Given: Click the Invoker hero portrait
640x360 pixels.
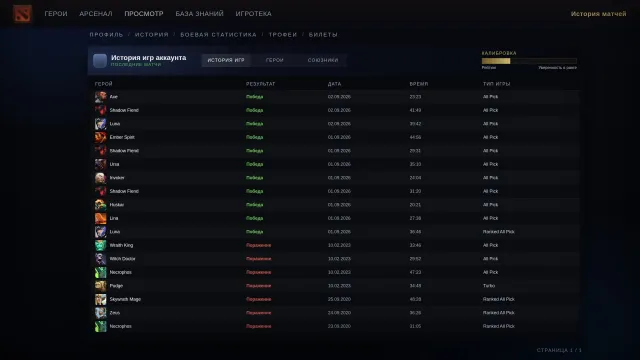Looking at the screenshot, I should coord(100,178).
